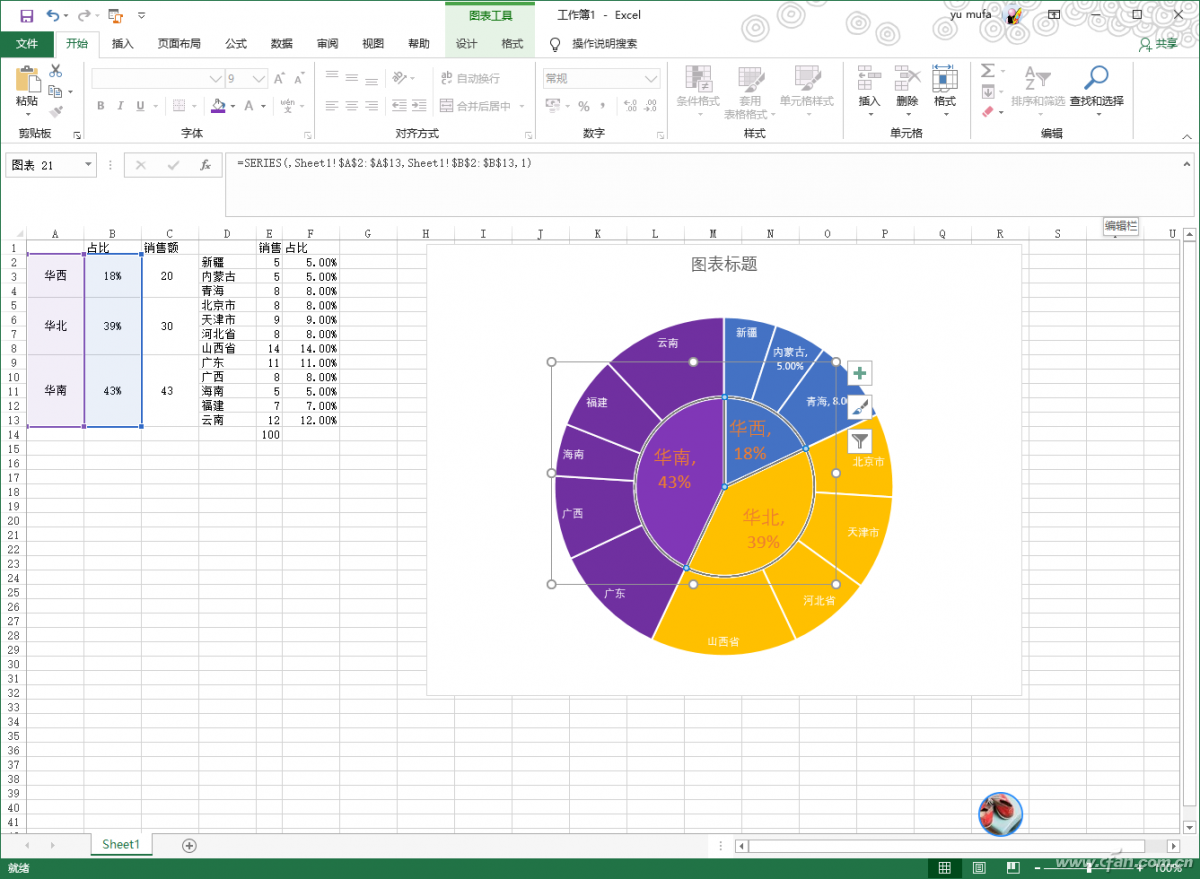
Task: Click Wrap Text (自动换行) button
Action: (470, 78)
